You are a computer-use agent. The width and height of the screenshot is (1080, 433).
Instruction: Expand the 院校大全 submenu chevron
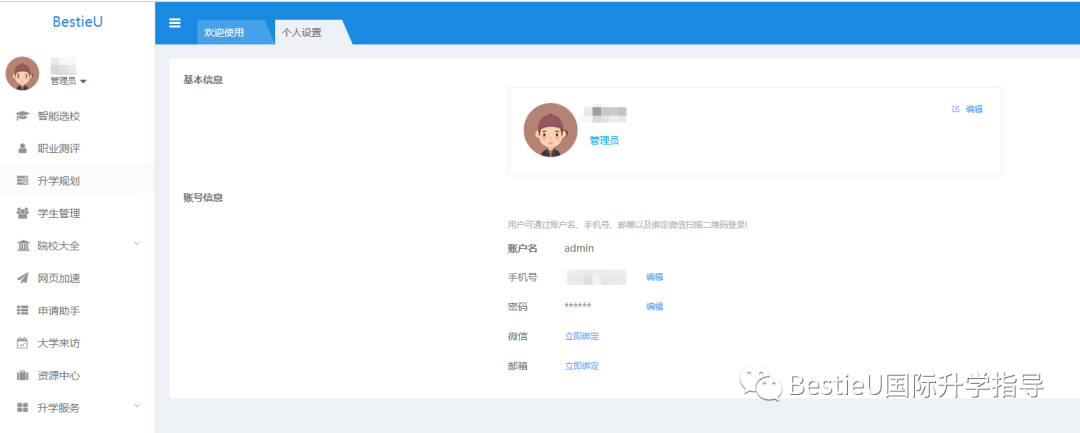136,244
